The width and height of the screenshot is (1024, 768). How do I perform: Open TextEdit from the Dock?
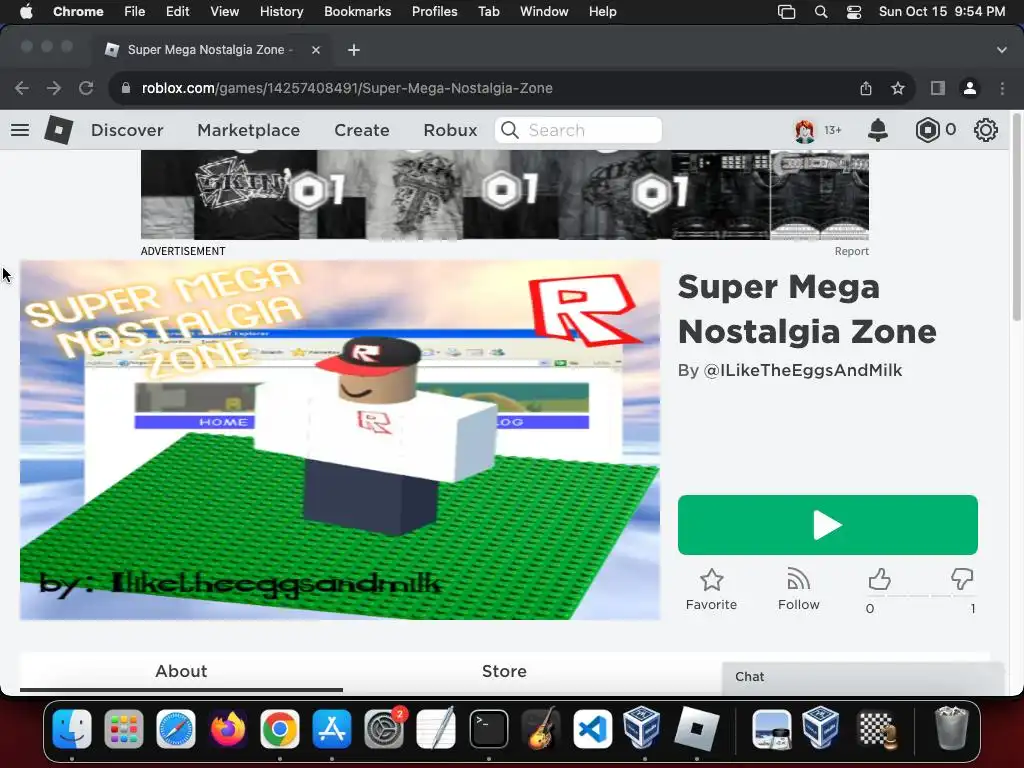[436, 729]
